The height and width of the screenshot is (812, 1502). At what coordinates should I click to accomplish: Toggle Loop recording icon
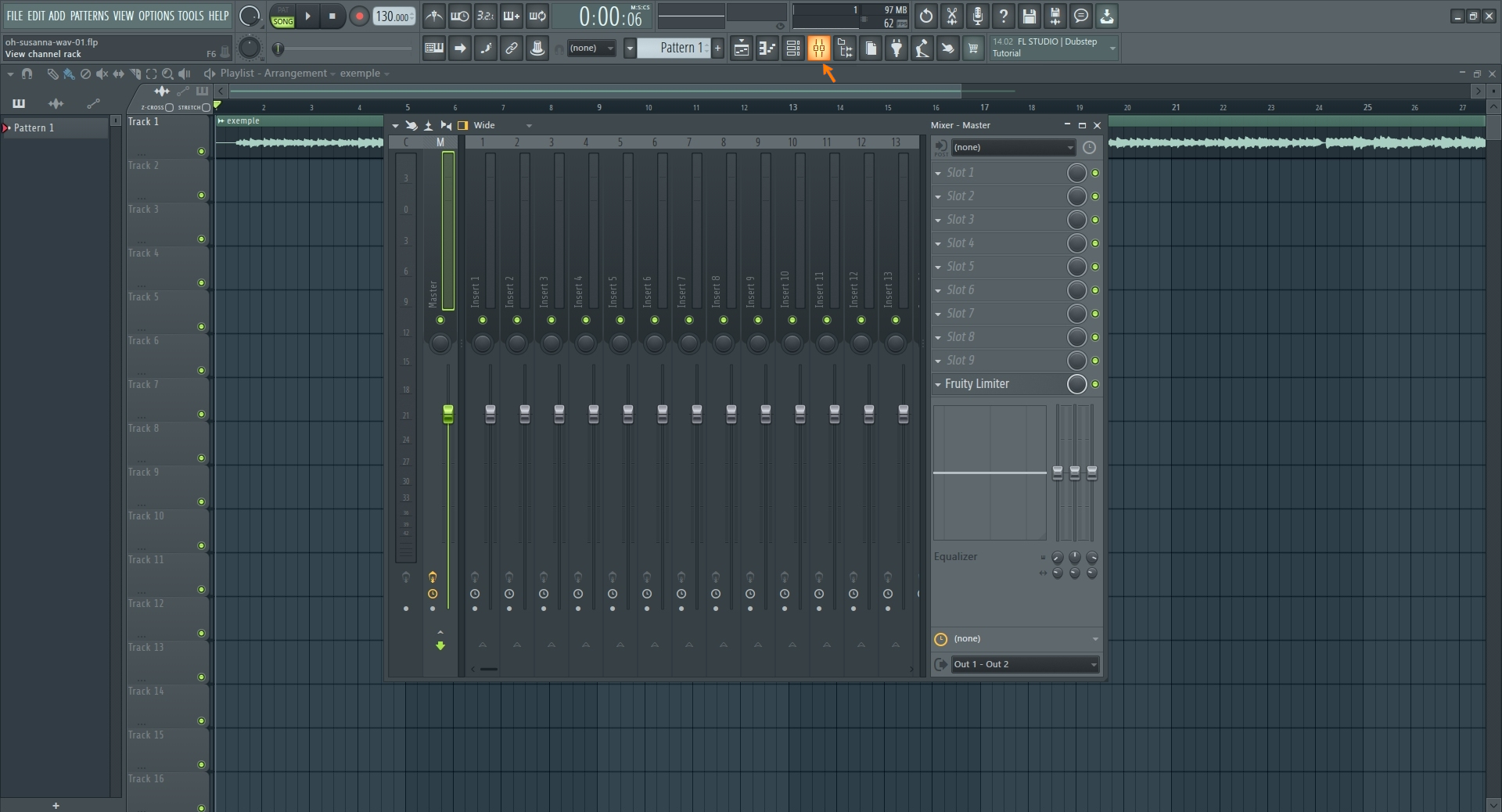pyautogui.click(x=537, y=16)
